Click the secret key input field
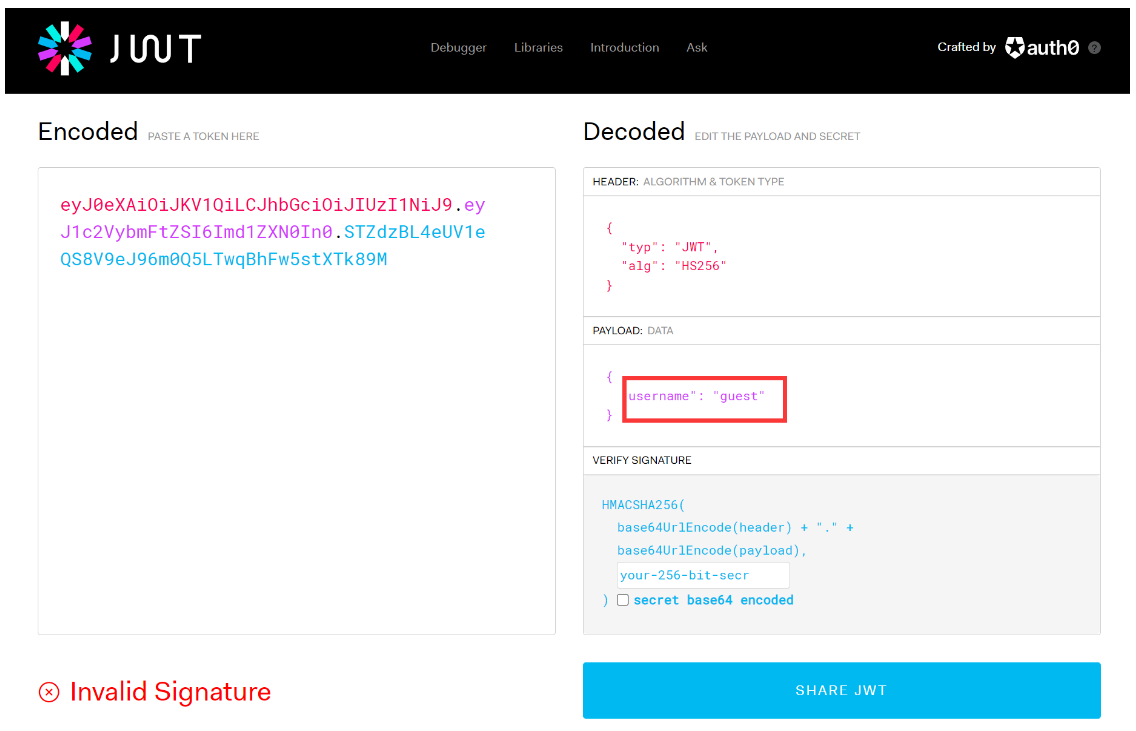 click(702, 575)
